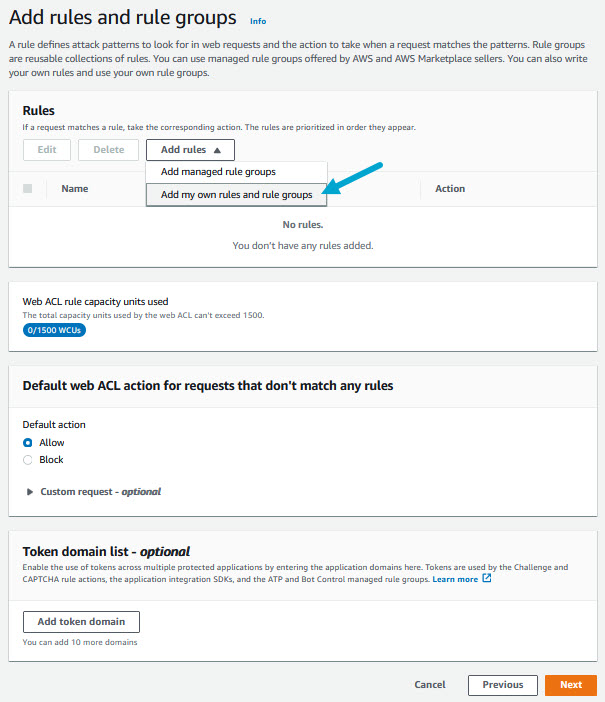The image size is (605, 702).
Task: Select Add my own rules and rule groups
Action: tap(236, 194)
